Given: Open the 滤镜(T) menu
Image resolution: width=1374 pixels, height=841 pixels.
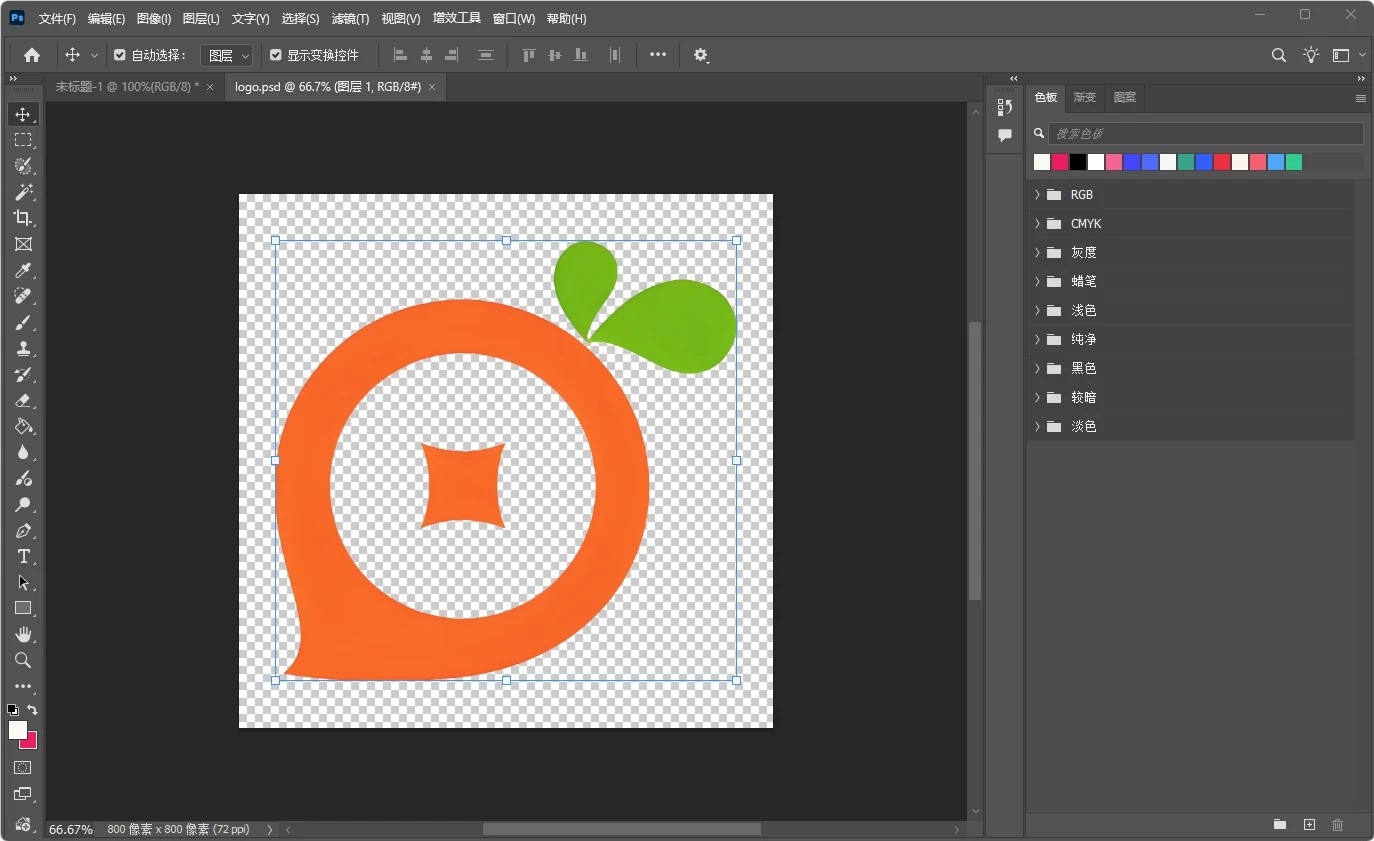Looking at the screenshot, I should coord(350,19).
